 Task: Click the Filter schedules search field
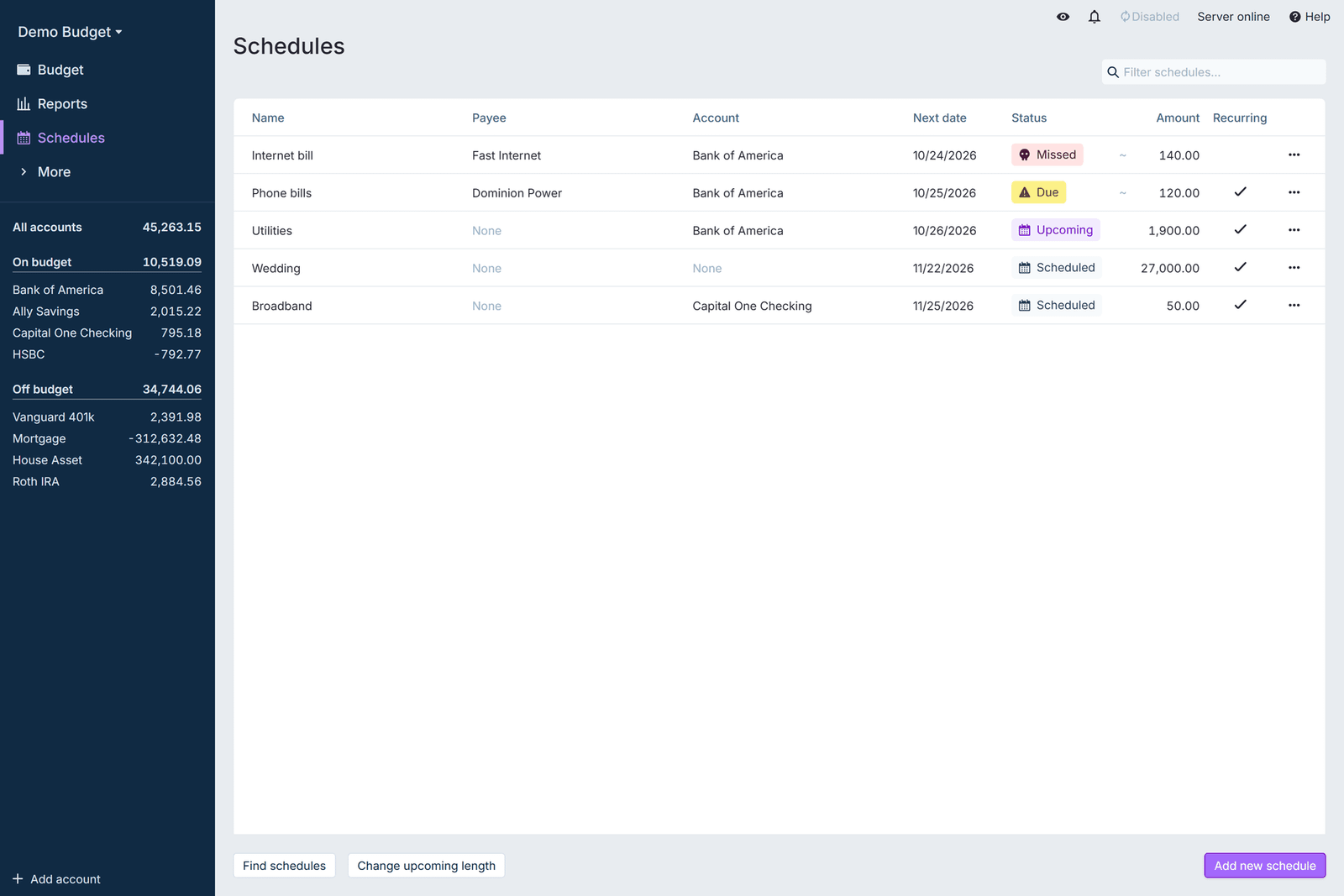point(1213,72)
